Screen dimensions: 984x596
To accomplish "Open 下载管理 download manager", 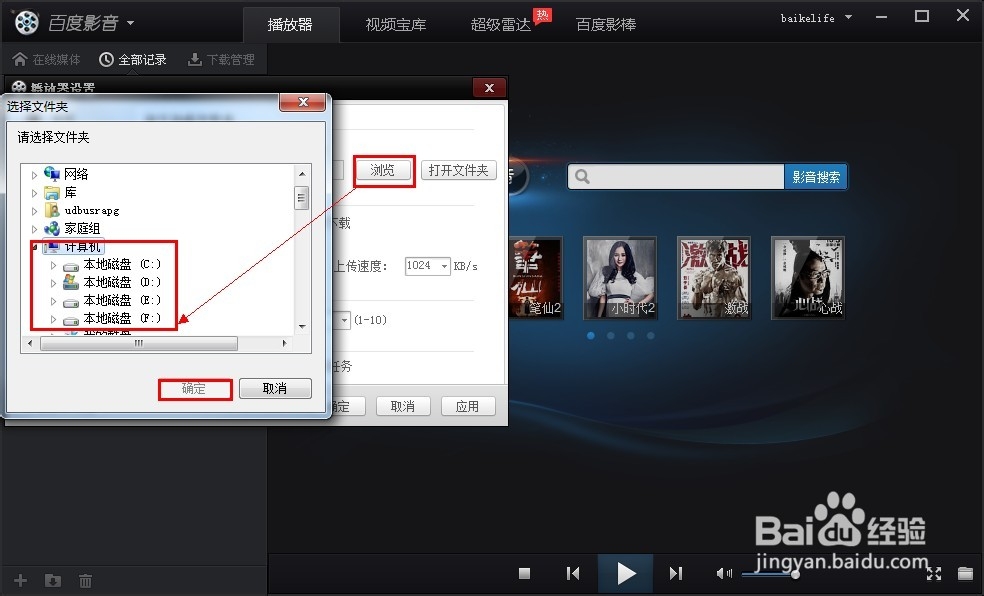I will [222, 60].
